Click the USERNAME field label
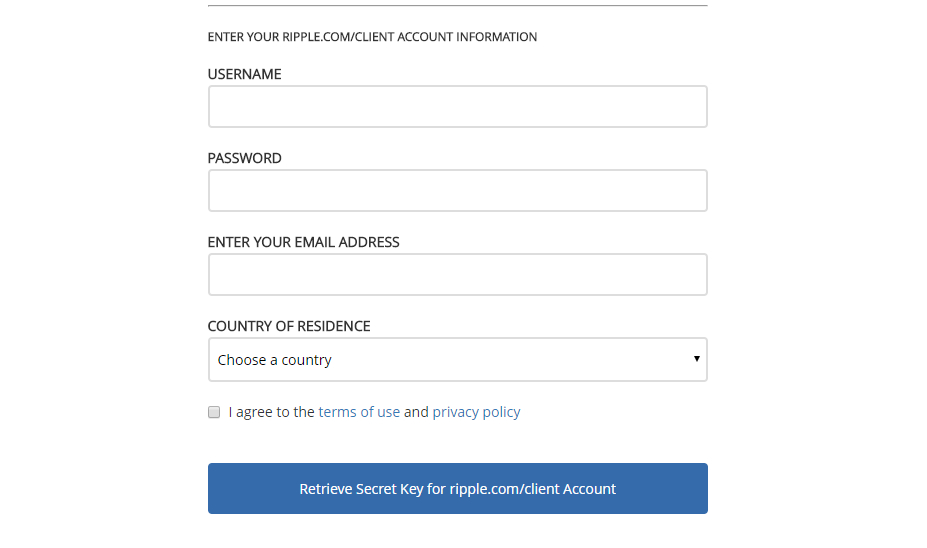 pos(245,74)
